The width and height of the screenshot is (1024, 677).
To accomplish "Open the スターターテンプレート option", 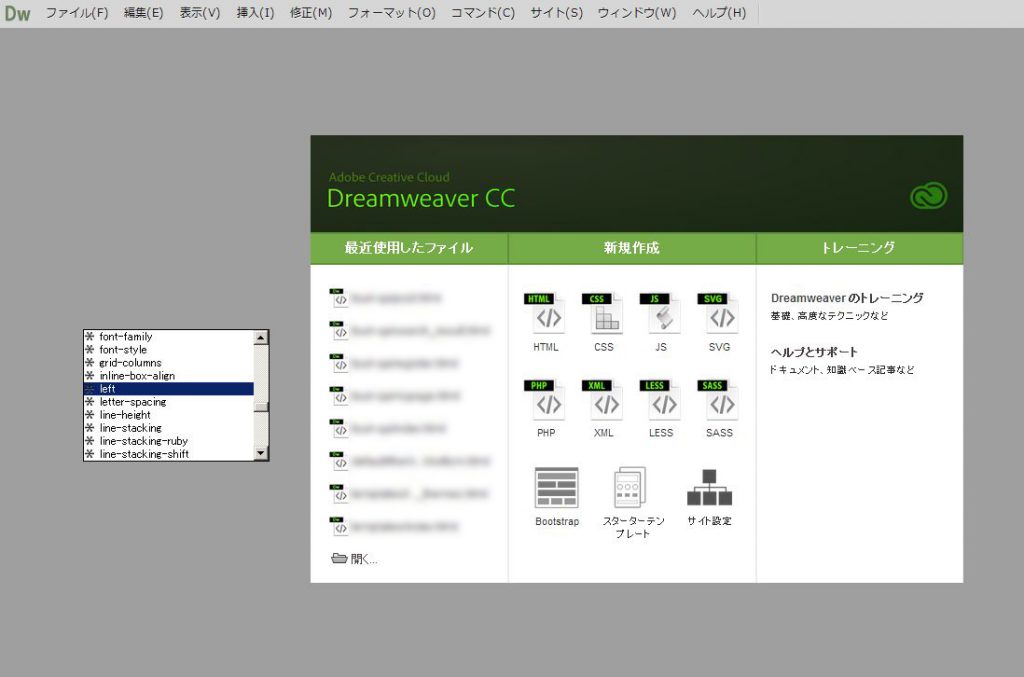I will click(x=632, y=502).
